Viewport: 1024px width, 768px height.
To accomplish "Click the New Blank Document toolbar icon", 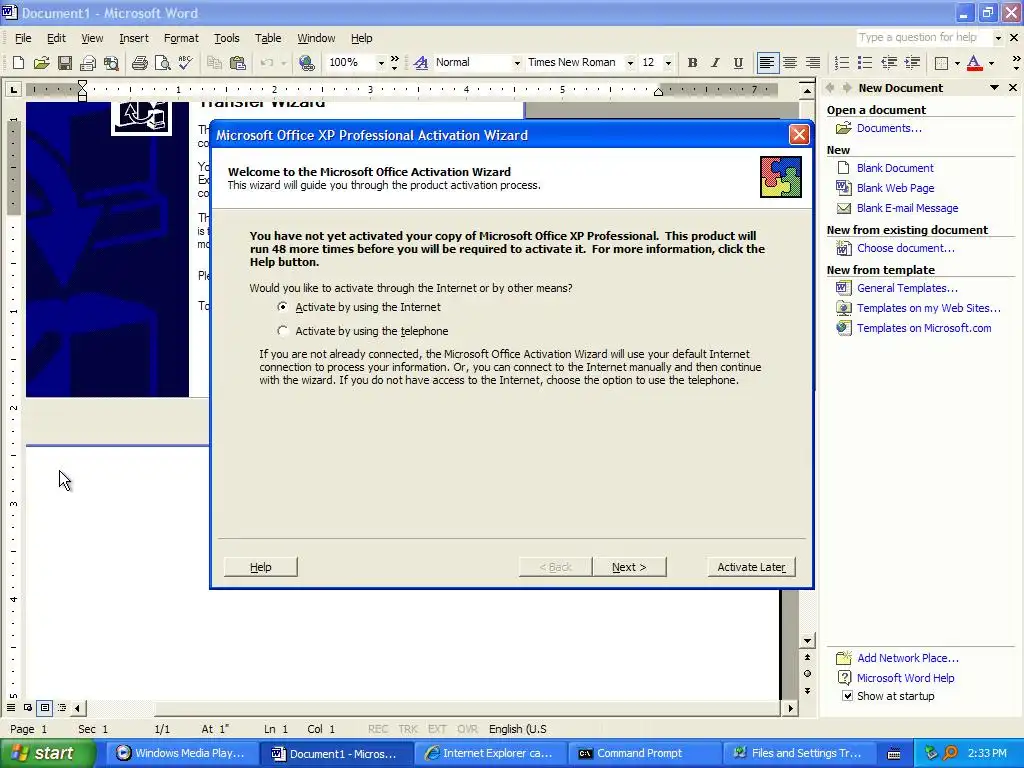I will click(18, 63).
